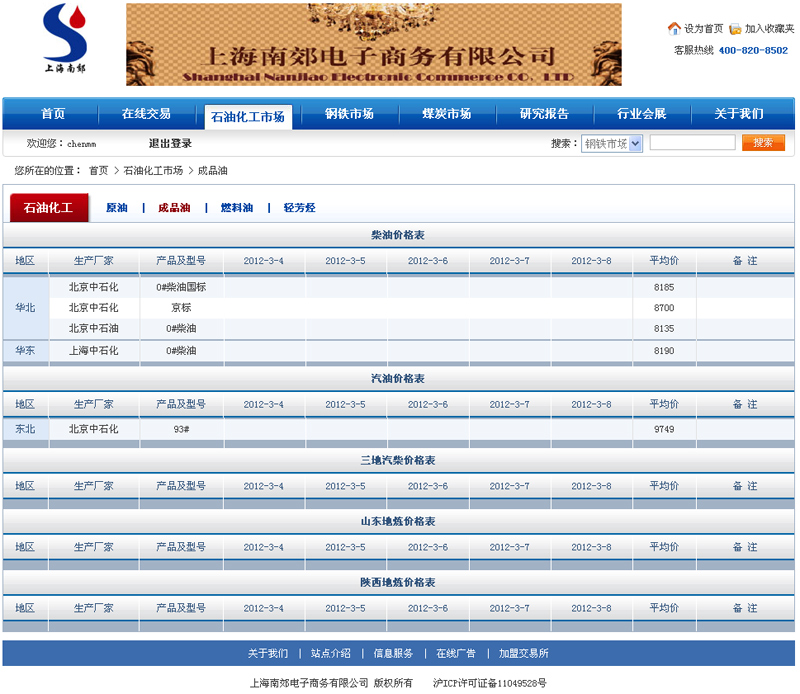The image size is (800, 694).
Task: Go to 首页 in the breadcrumb
Action: [x=98, y=170]
